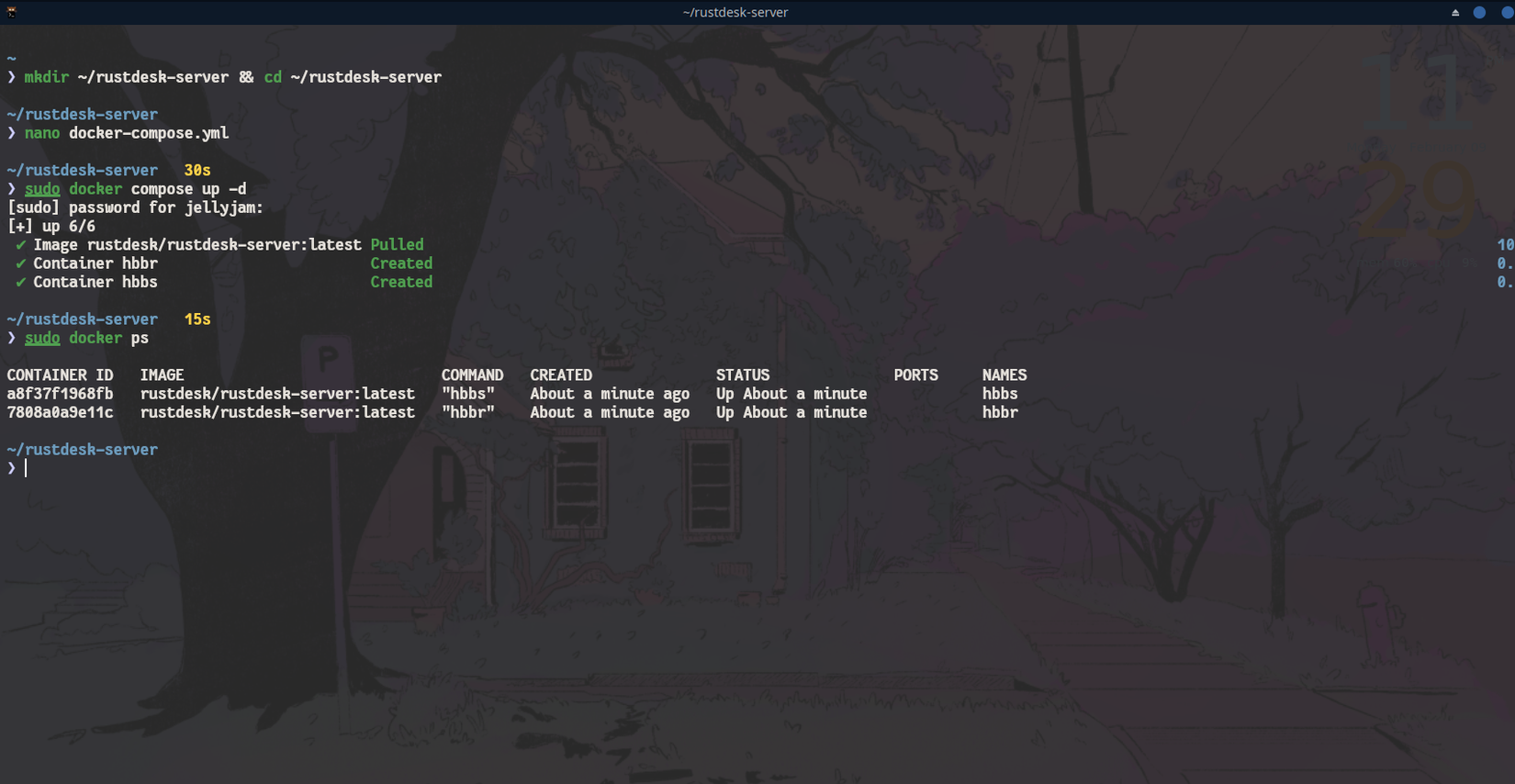1515x784 pixels.
Task: Click the 'Pulled' status word
Action: (397, 245)
